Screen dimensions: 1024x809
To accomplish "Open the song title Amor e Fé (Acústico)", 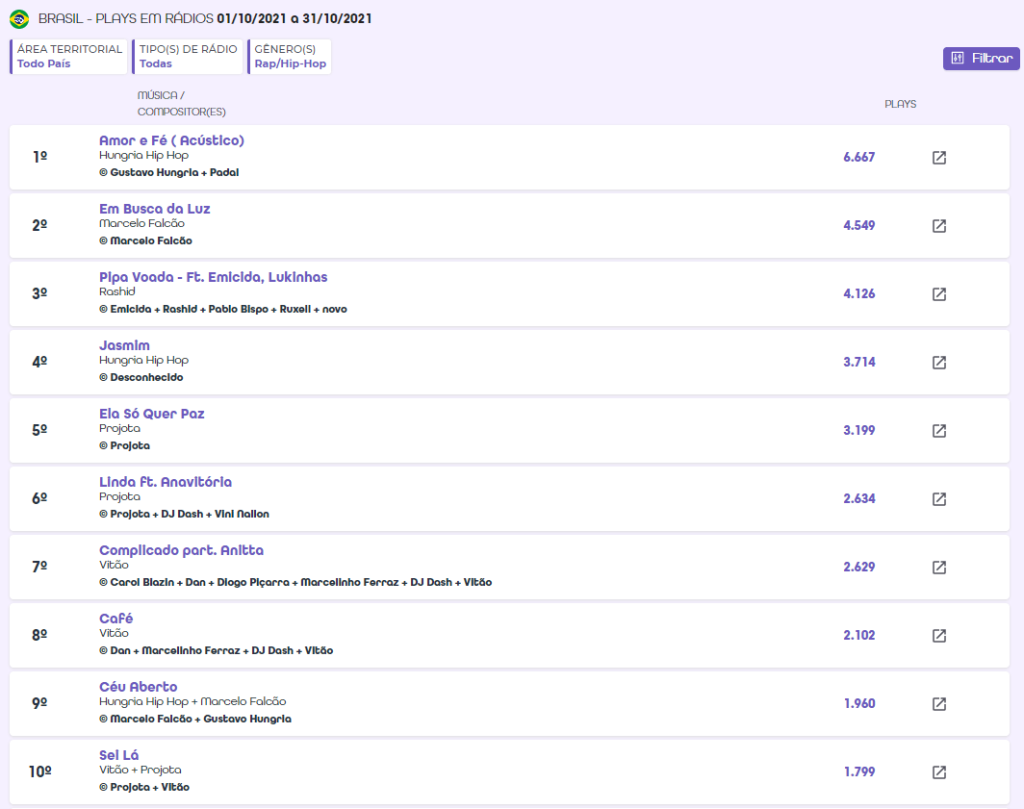I will tap(171, 141).
